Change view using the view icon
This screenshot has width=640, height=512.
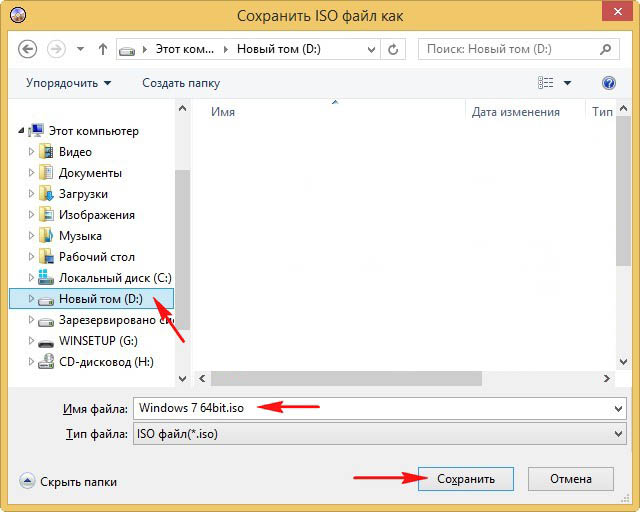(x=545, y=83)
